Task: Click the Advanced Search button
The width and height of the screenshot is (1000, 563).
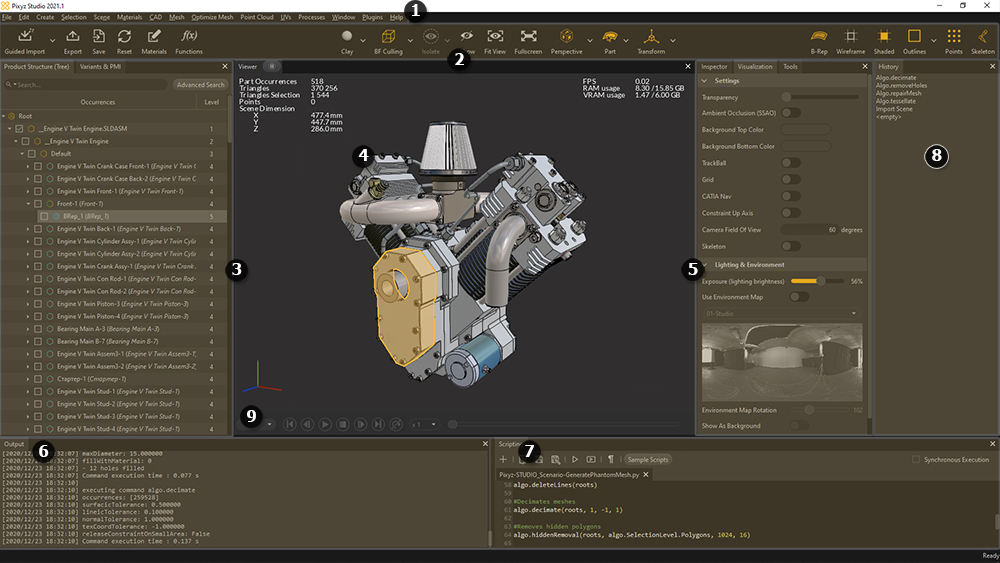Action: pos(200,85)
